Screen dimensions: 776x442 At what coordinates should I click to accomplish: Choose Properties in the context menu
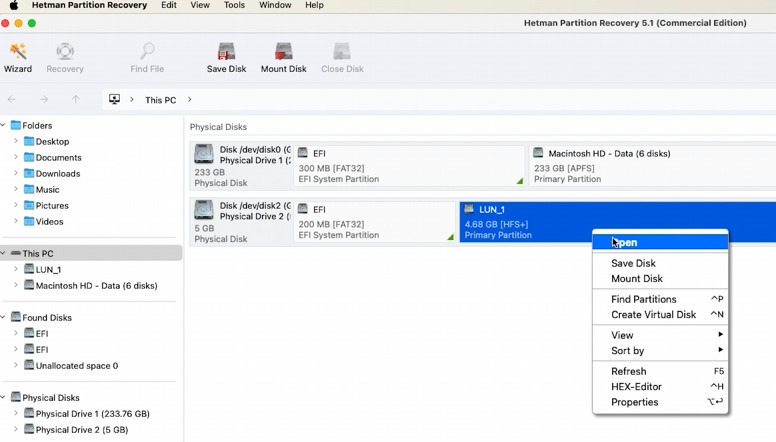[660, 402]
